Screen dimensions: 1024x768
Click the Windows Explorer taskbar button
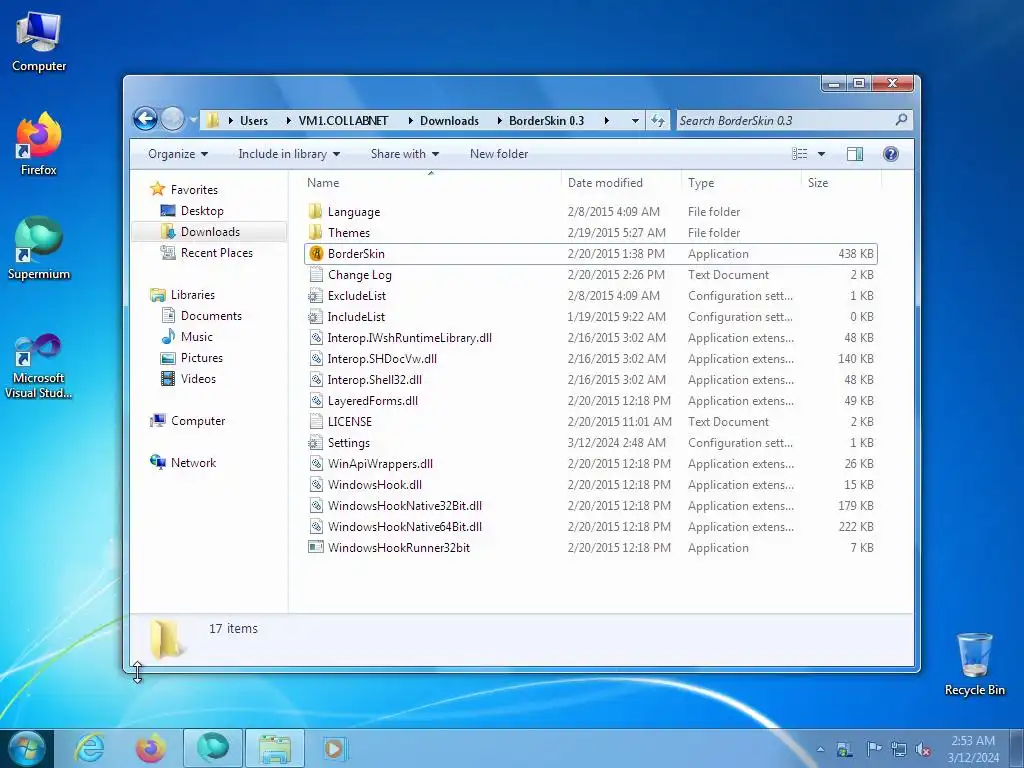(x=274, y=748)
